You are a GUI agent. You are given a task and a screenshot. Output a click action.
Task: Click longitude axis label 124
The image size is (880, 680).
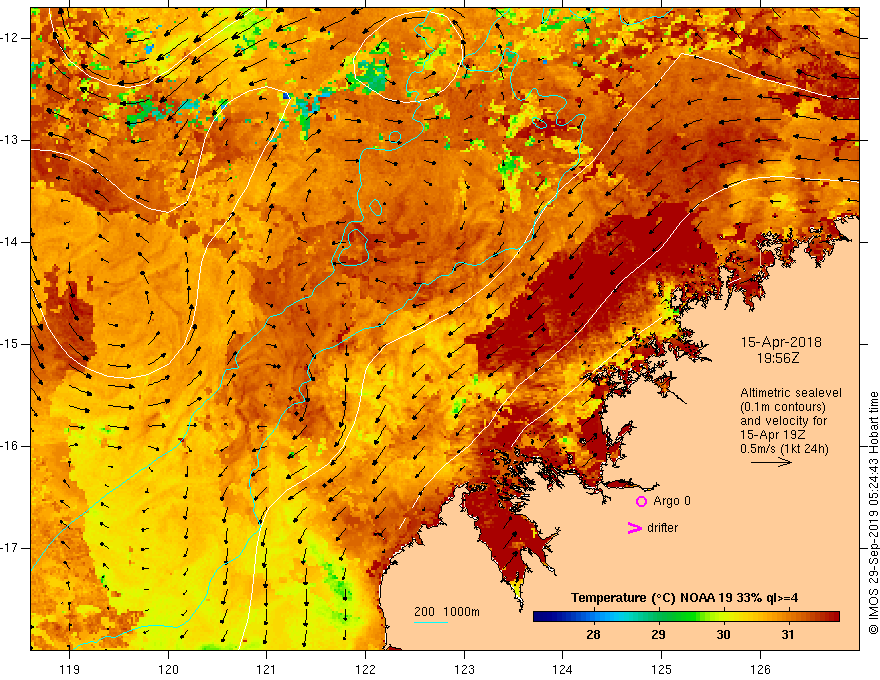click(x=563, y=669)
